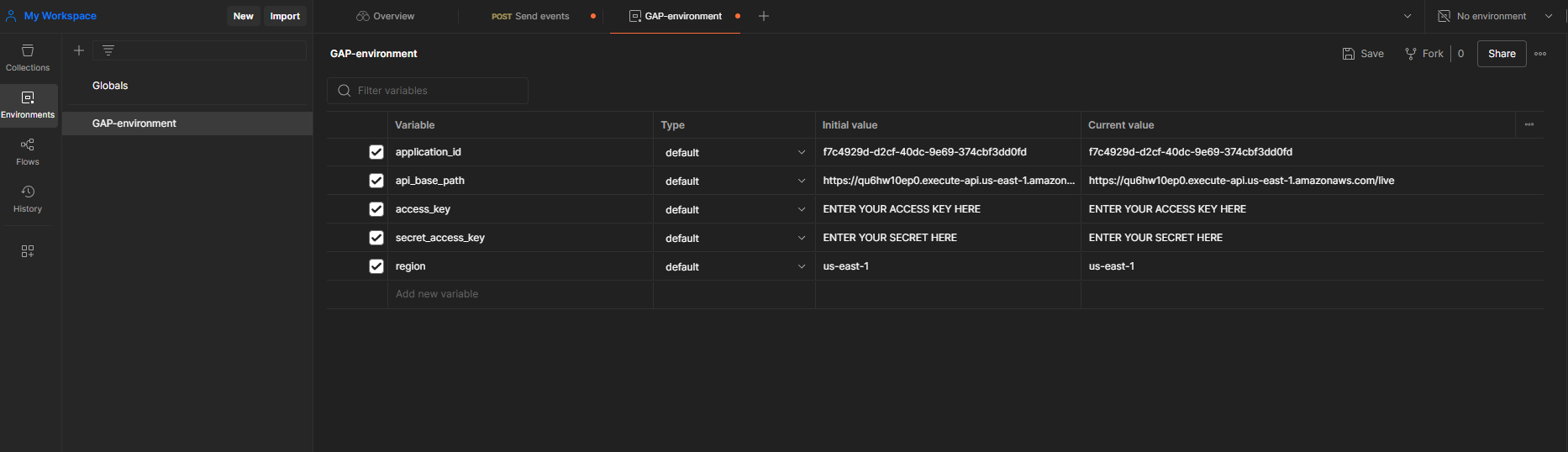Uncheck the secret_access_key variable checkbox
This screenshot has height=452, width=1568.
[376, 238]
